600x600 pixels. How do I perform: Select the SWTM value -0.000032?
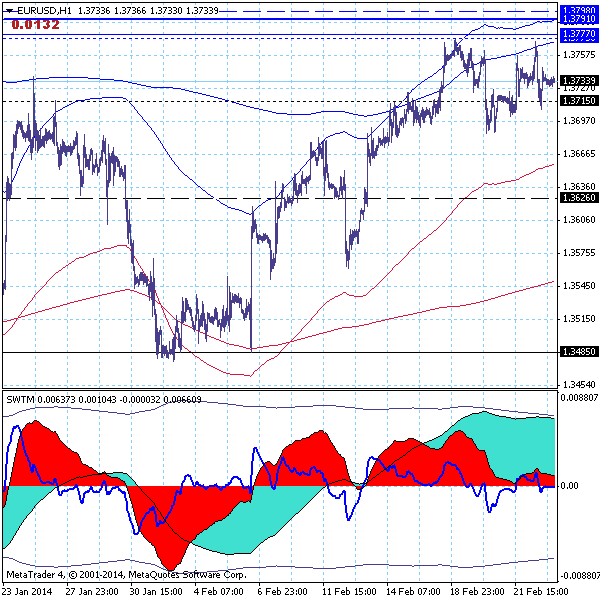140,399
